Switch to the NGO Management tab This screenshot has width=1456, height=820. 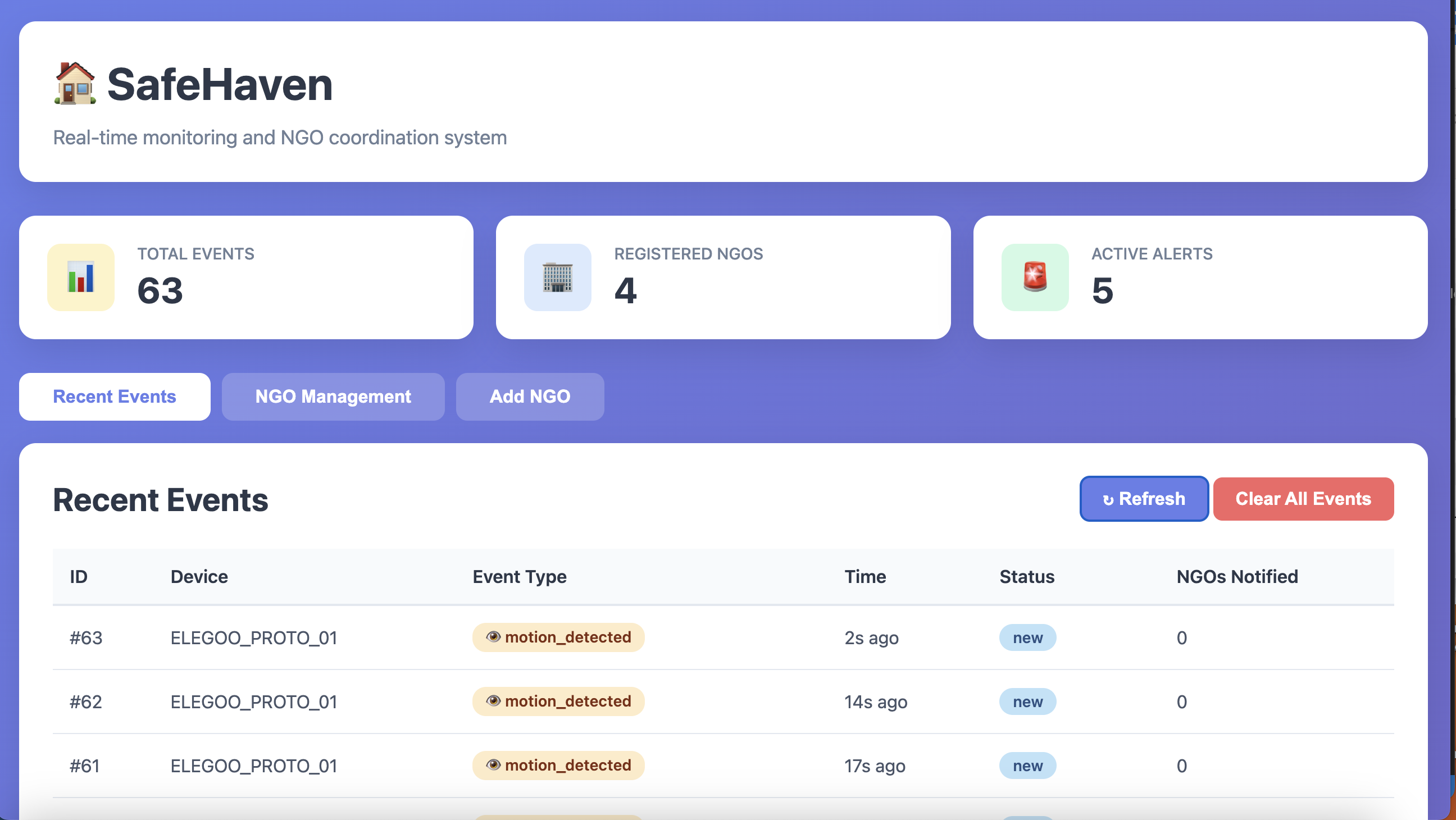click(333, 396)
